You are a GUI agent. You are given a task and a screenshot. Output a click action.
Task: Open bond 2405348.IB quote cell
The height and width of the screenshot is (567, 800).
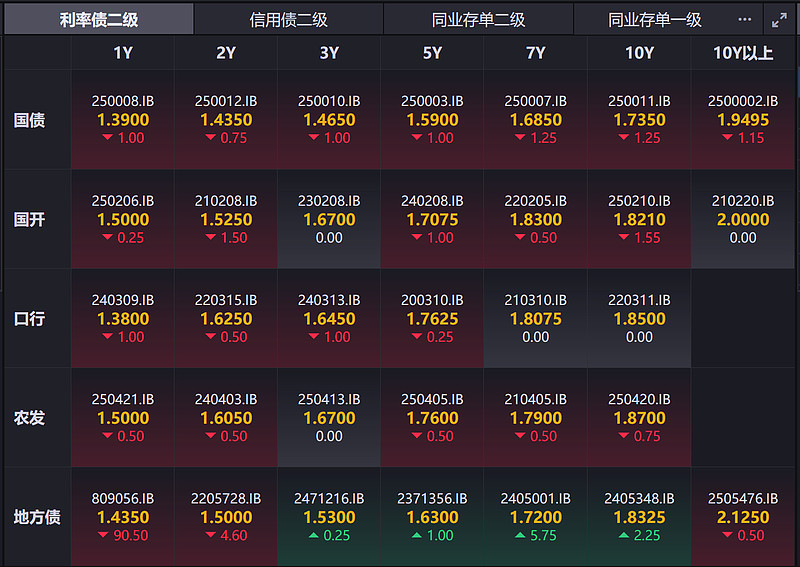click(639, 516)
